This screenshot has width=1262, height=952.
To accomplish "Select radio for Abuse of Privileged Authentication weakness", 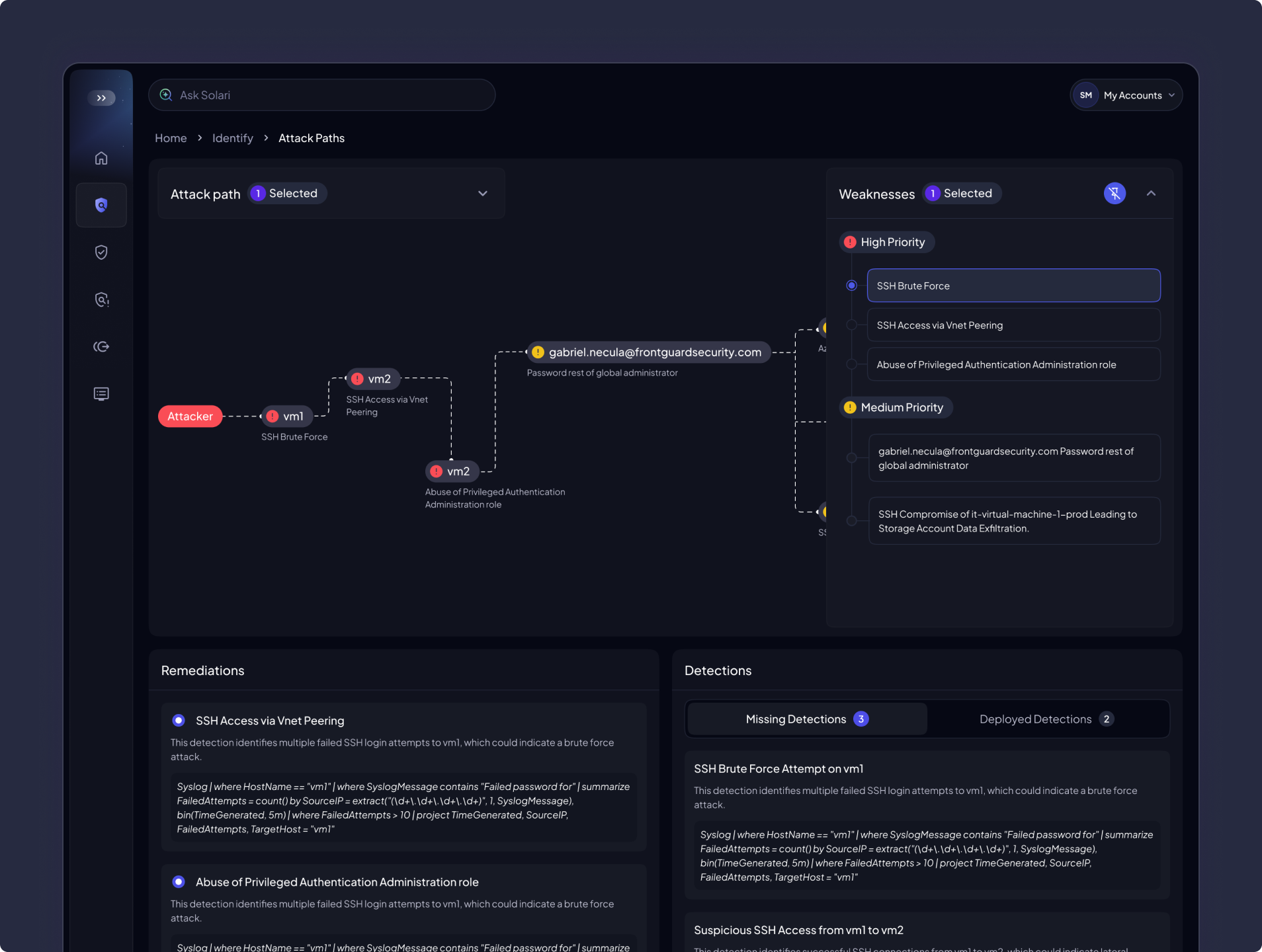I will pos(852,364).
